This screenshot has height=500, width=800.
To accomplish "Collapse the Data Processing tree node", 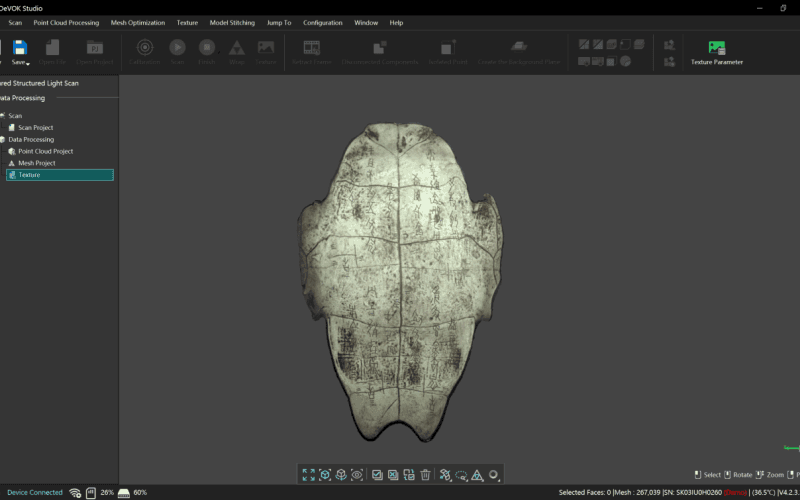I will pos(3,140).
